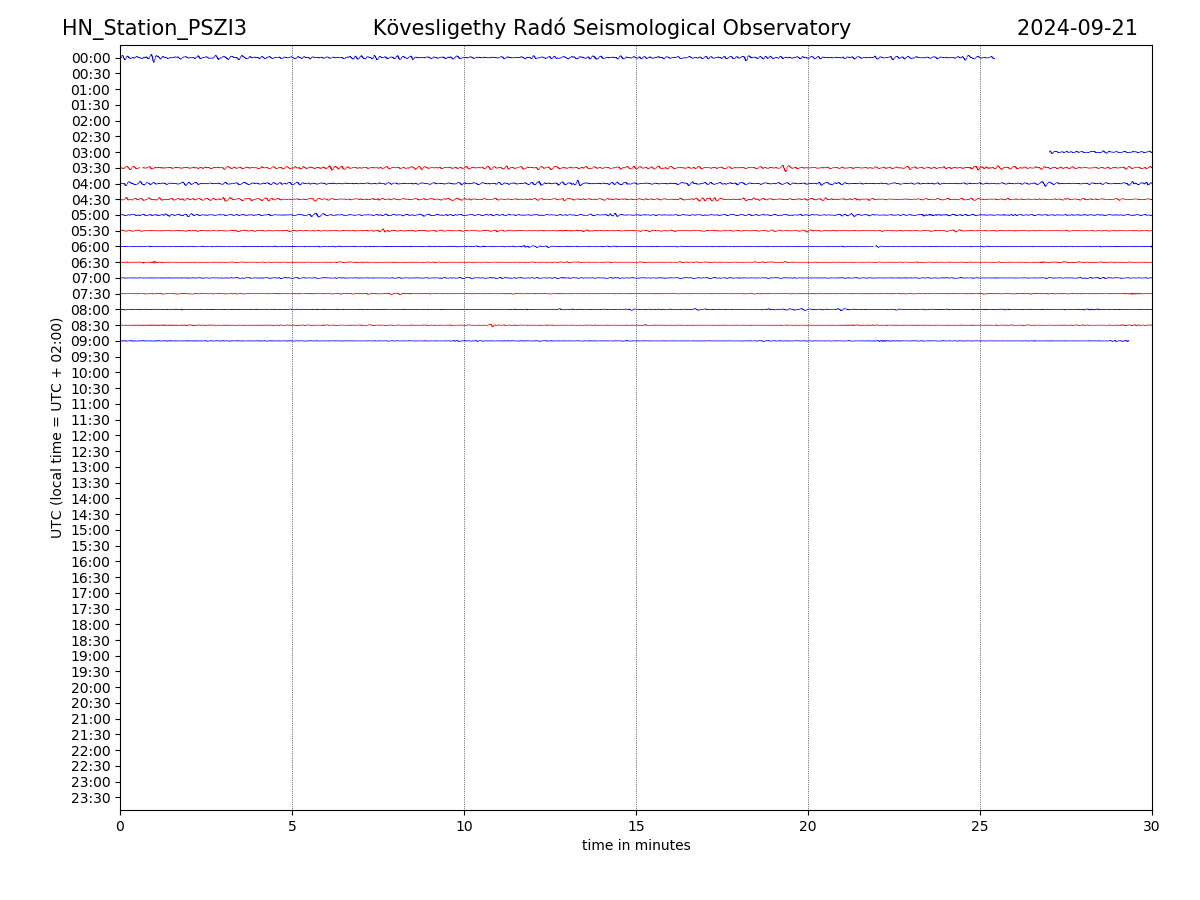1200x900 pixels.
Task: Click the 2024-09-21 date label
Action: pyautogui.click(x=1076, y=28)
